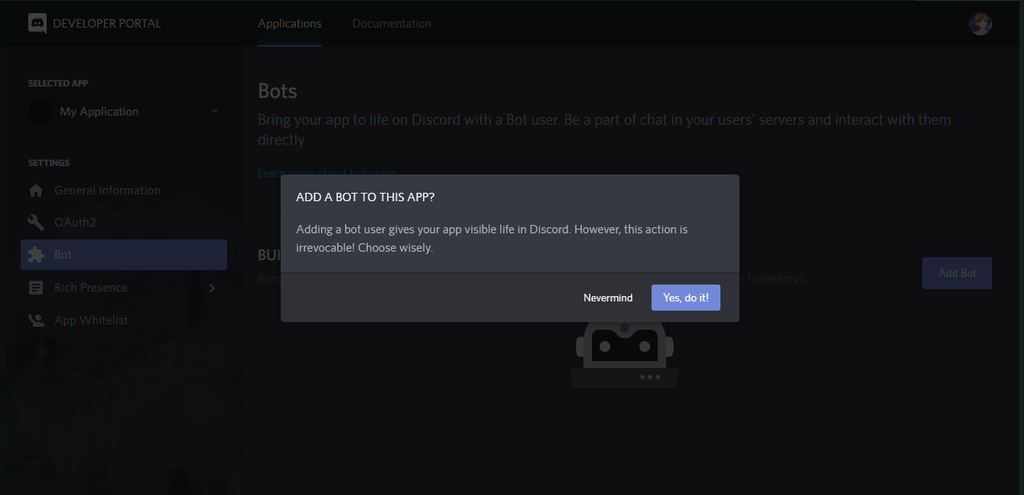The width and height of the screenshot is (1024, 495).
Task: Click the My Application avatar circle
Action: click(x=41, y=112)
